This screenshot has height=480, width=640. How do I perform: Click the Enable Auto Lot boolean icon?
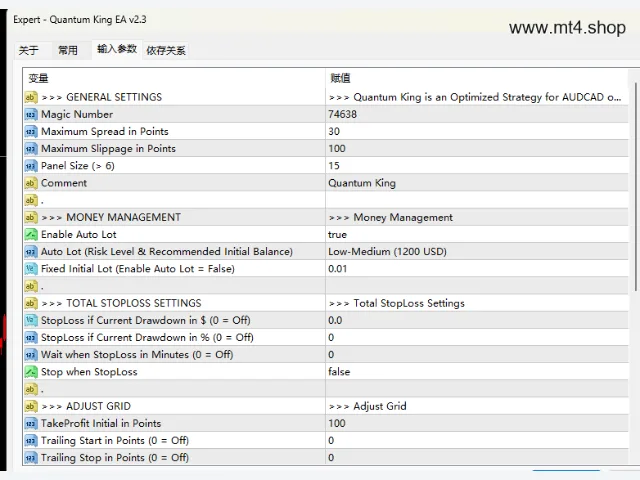tap(31, 234)
